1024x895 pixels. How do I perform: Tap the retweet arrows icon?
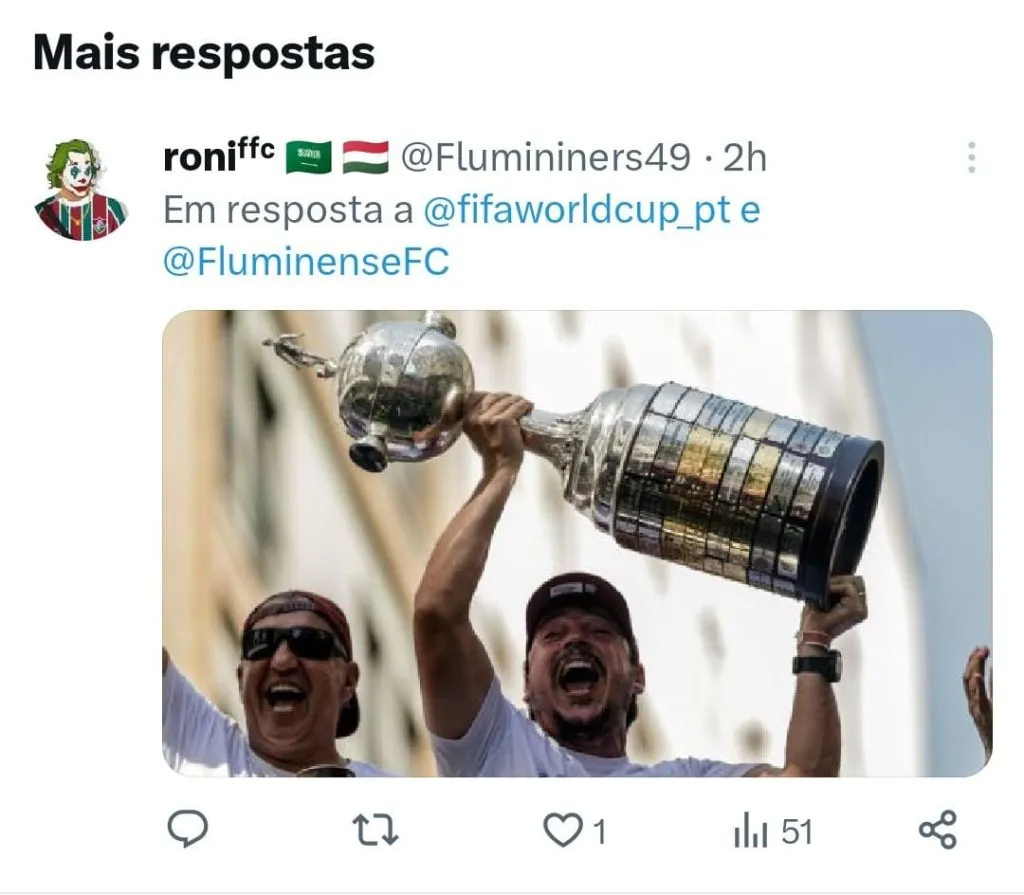pyautogui.click(x=376, y=830)
